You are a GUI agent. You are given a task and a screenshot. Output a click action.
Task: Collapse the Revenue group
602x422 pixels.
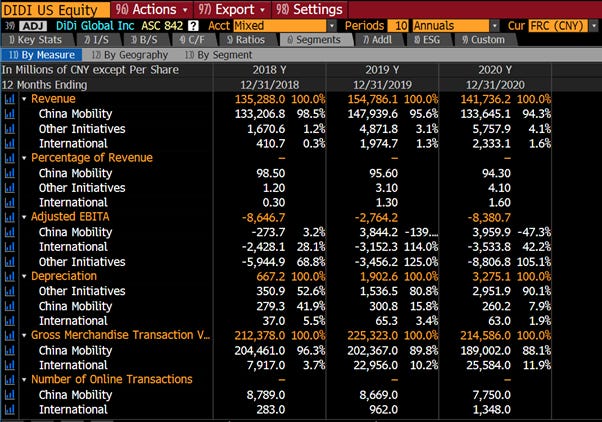click(x=24, y=99)
